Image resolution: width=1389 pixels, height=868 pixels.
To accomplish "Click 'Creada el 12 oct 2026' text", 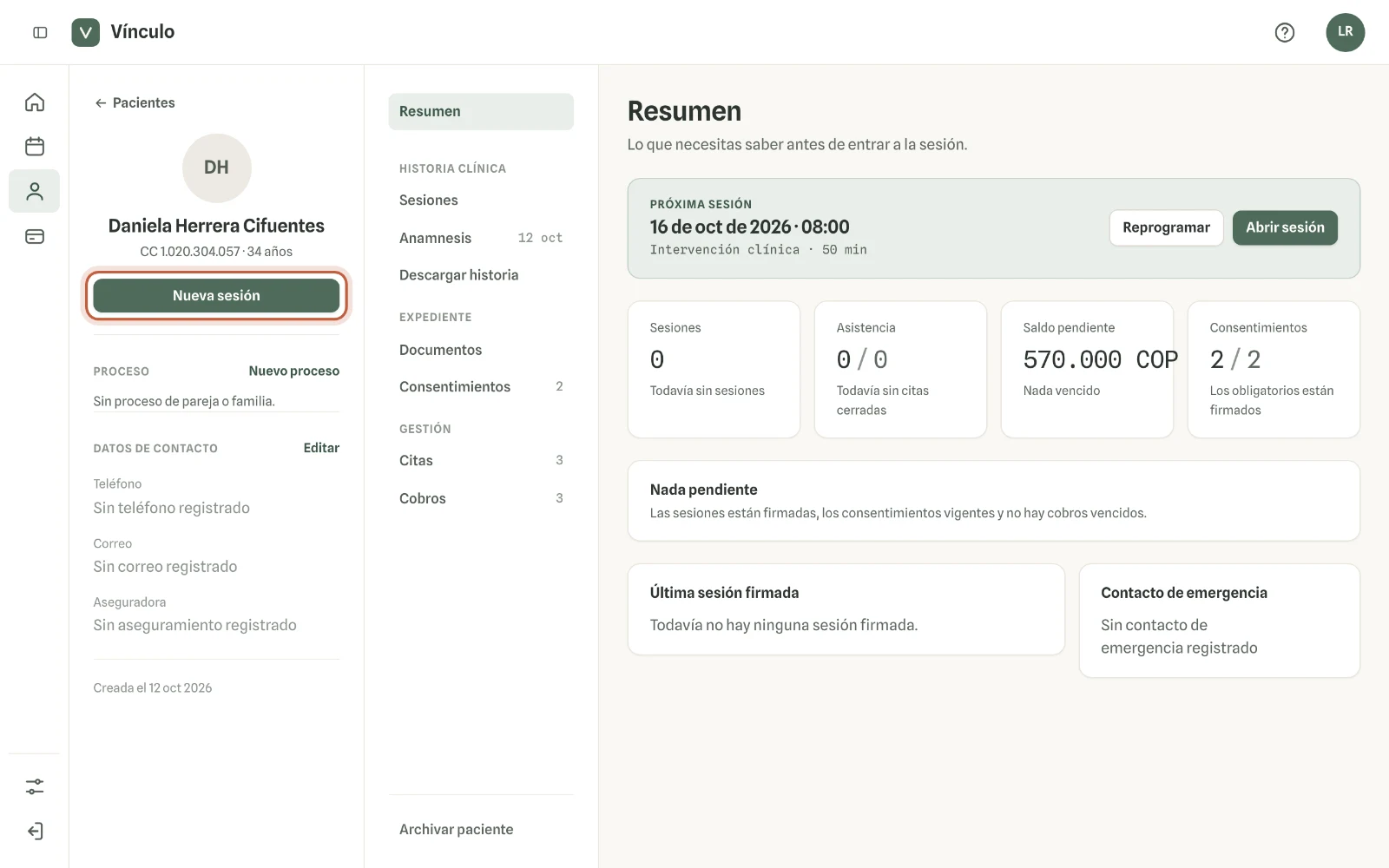I will tap(153, 687).
